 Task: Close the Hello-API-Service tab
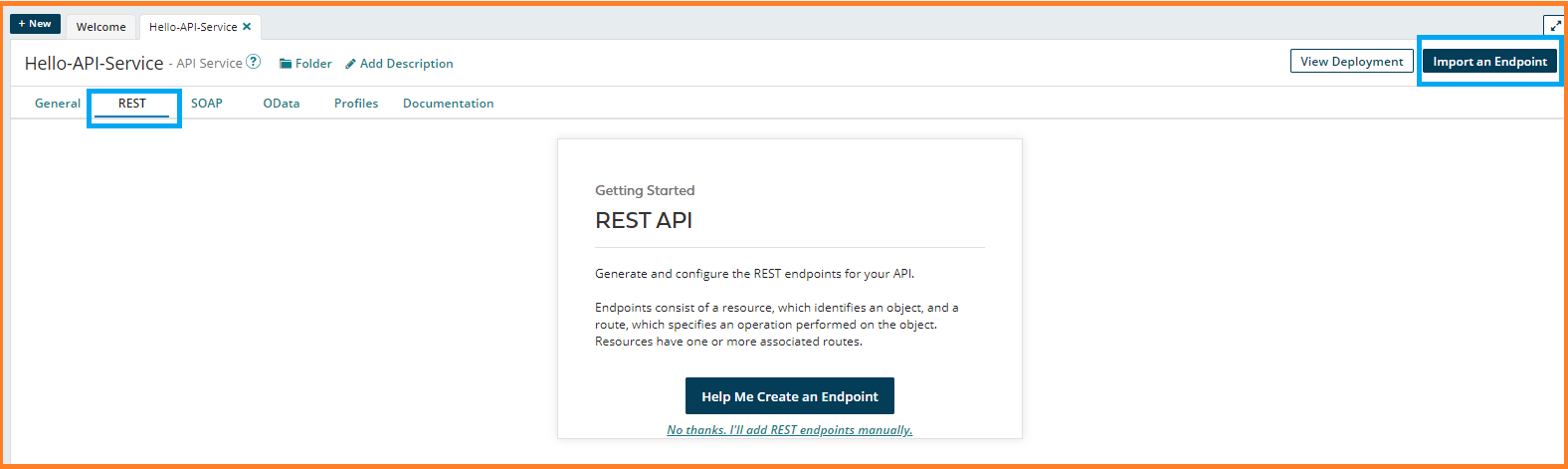tap(247, 27)
